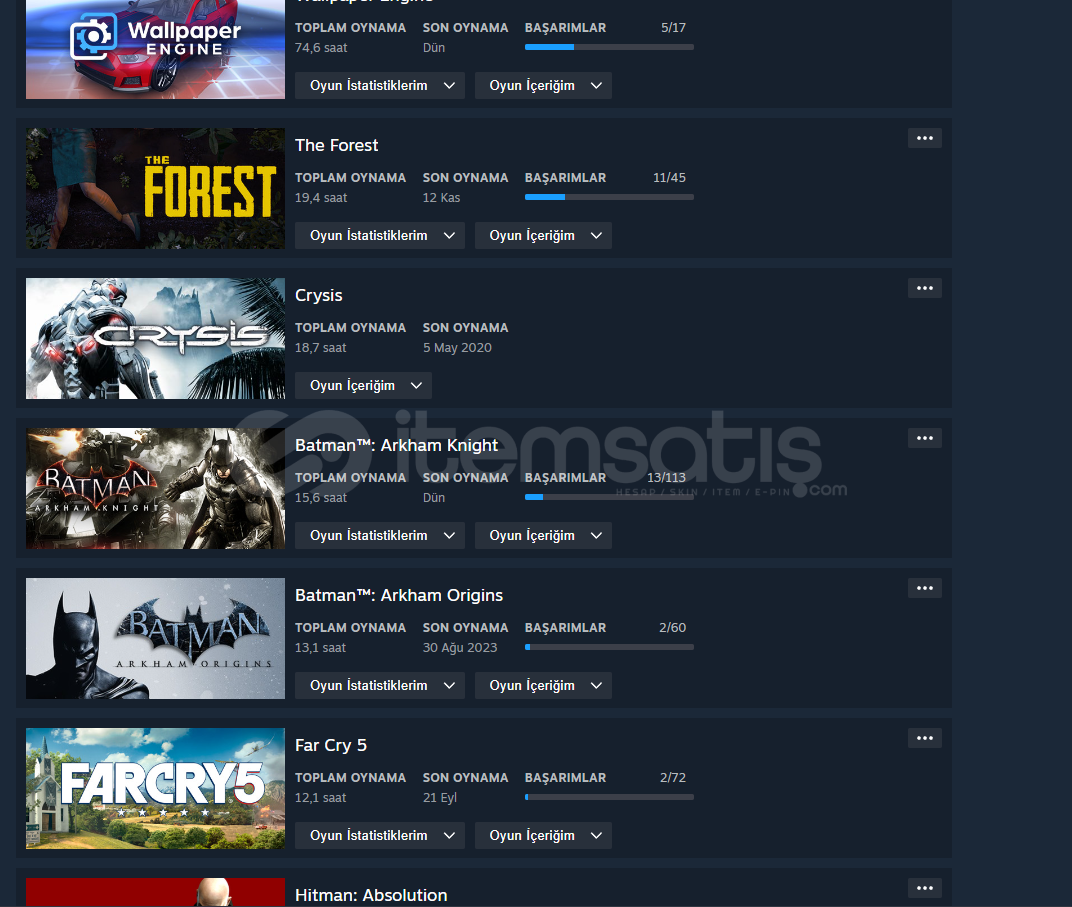Click Far Cry 5 achievements progress bar
The width and height of the screenshot is (1072, 907).
pyautogui.click(x=609, y=797)
